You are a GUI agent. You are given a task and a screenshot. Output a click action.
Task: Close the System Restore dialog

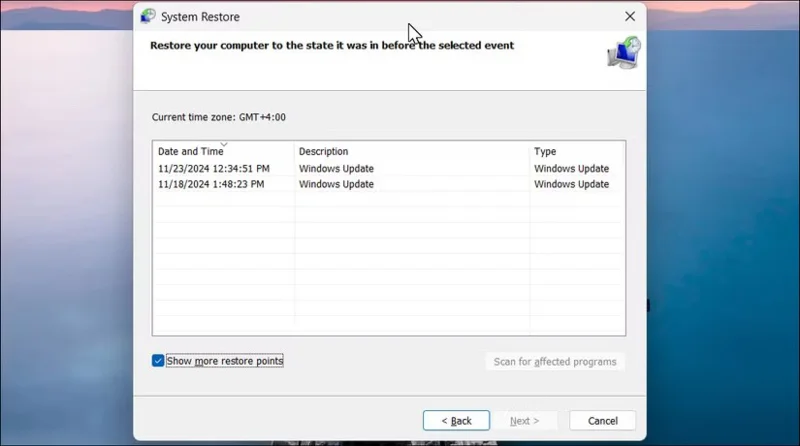pos(629,16)
